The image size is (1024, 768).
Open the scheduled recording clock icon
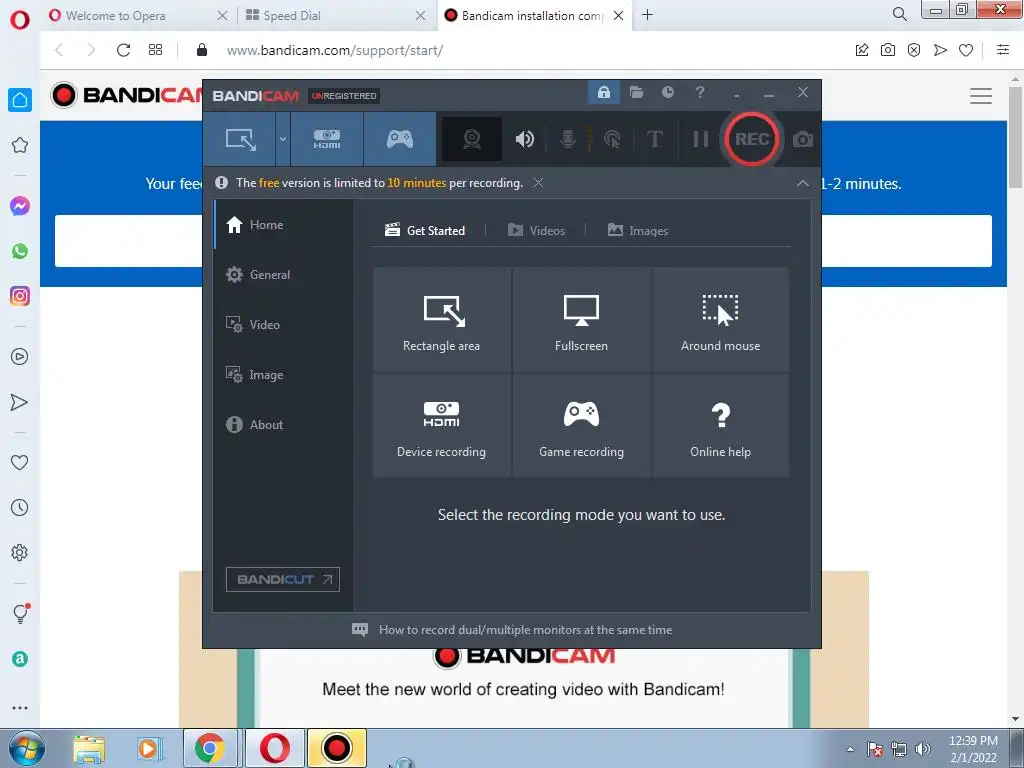[x=667, y=92]
